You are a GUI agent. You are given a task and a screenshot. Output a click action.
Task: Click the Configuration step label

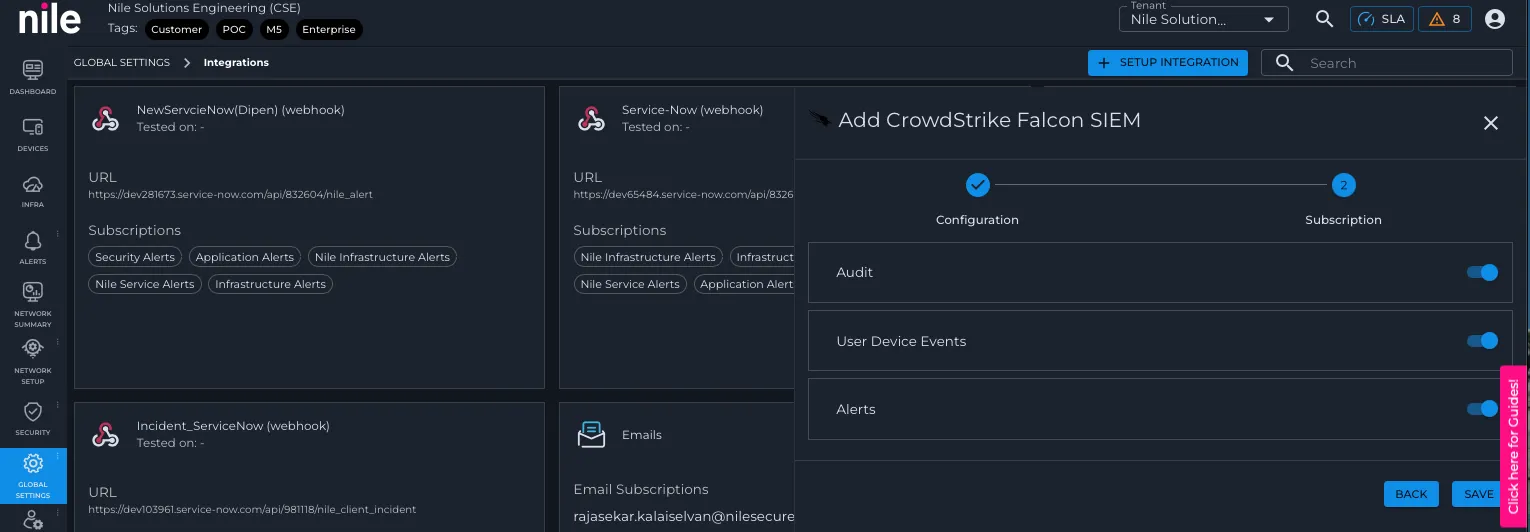click(x=977, y=220)
